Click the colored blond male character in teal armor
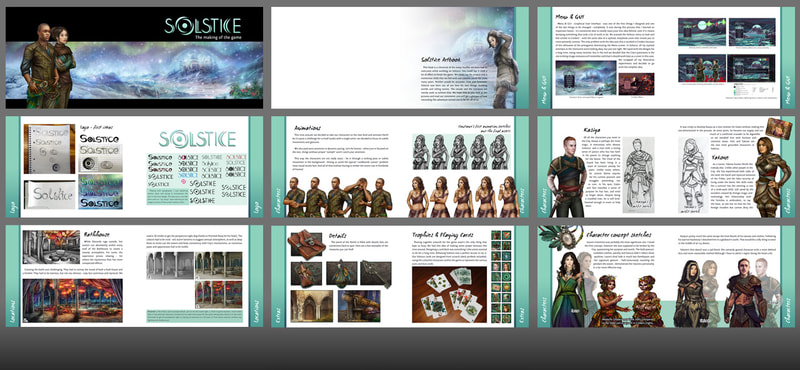Screen dimensions: 800x370 (x=565, y=177)
